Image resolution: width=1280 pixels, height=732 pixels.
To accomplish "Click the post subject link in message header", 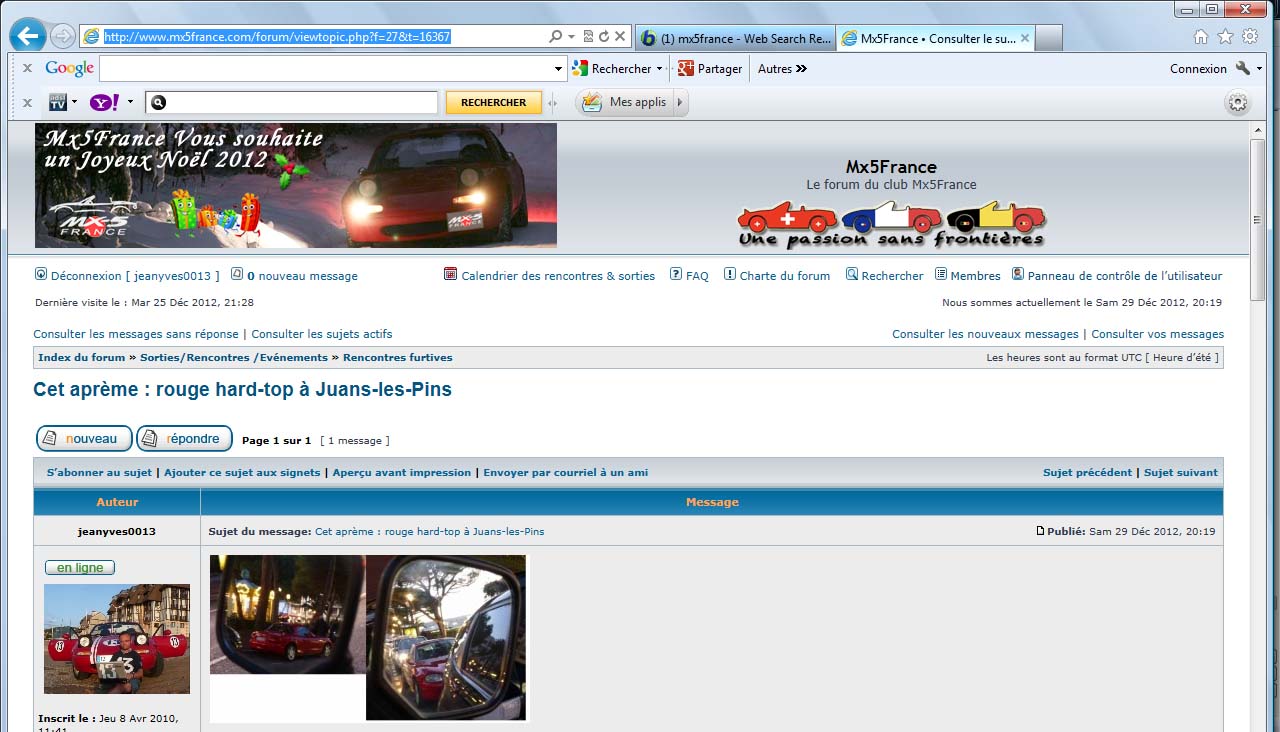I will (430, 531).
